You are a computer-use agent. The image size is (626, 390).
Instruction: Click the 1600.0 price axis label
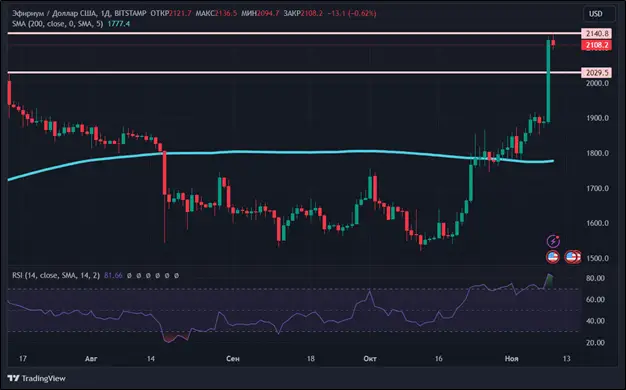(x=597, y=223)
